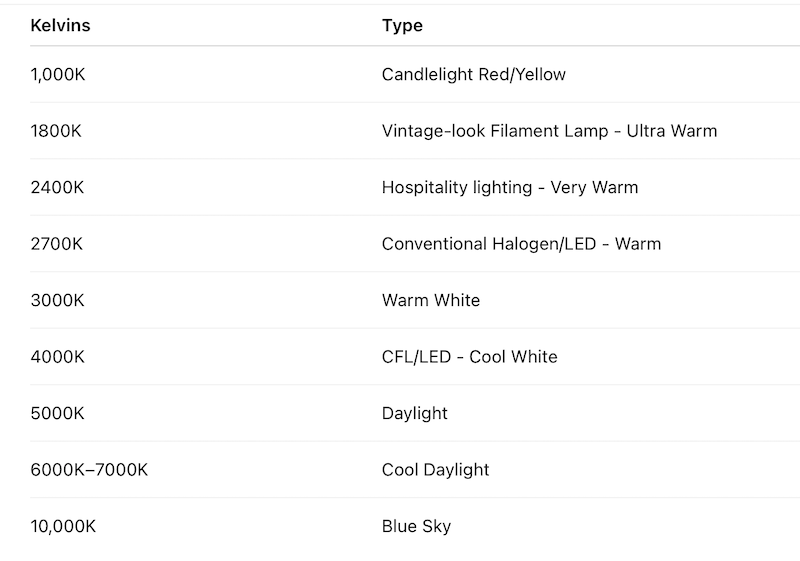Click the Warm White text
This screenshot has height=561, width=800.
tap(430, 300)
